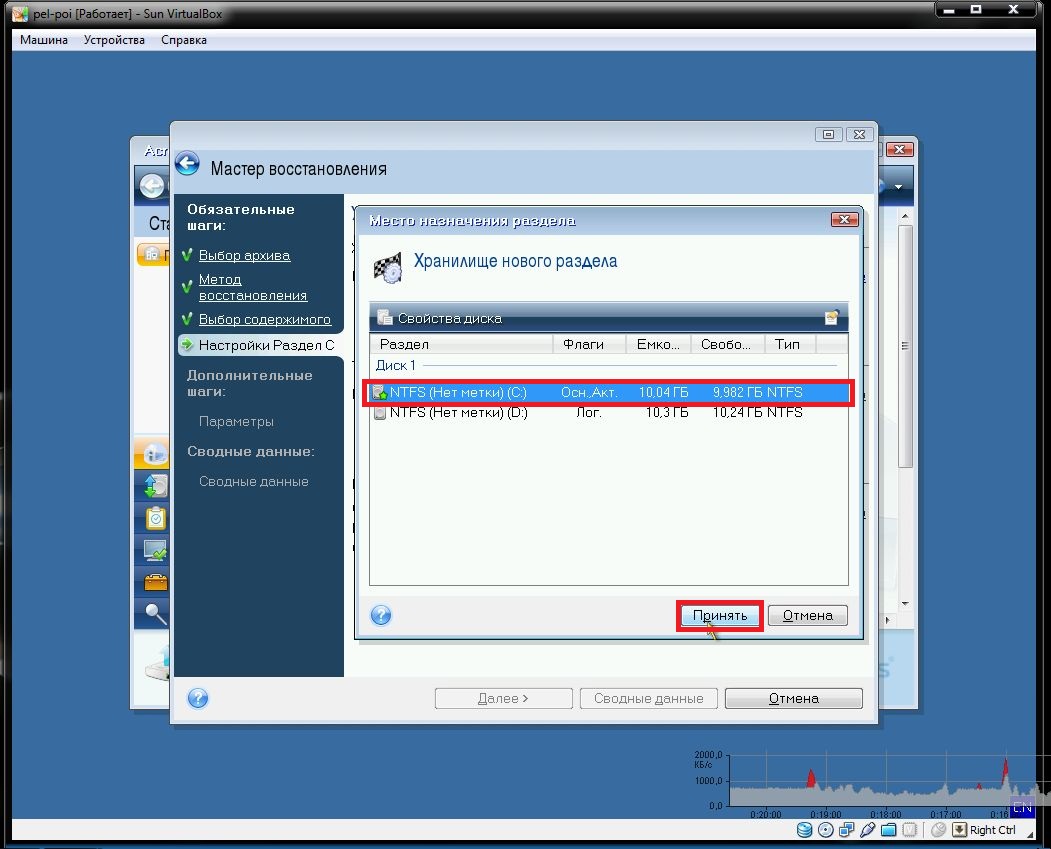Open the backup and restore icon in background sidebar
Viewport: 1051px width, 849px height.
[156, 486]
